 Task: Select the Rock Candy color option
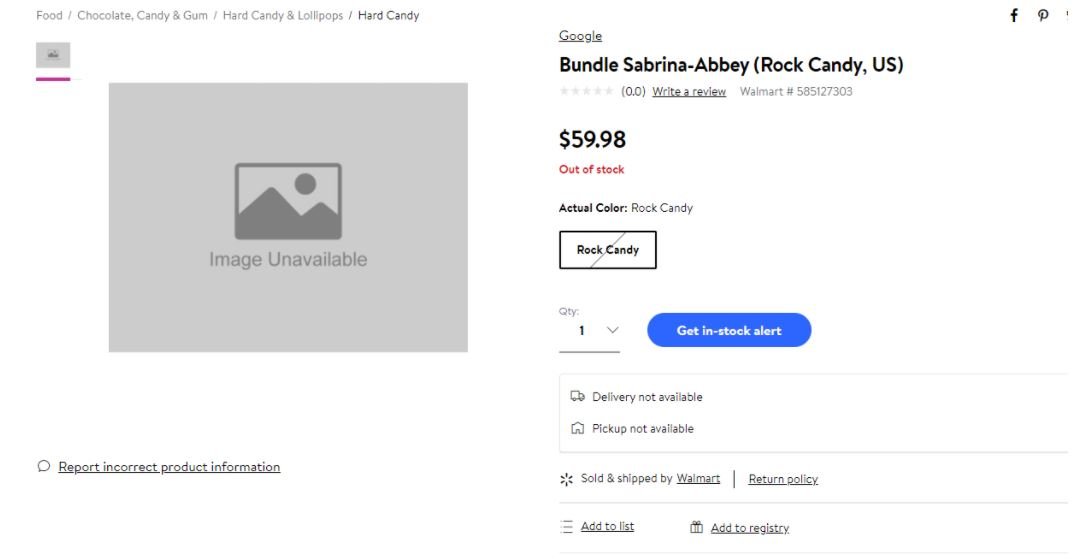pyautogui.click(x=607, y=250)
